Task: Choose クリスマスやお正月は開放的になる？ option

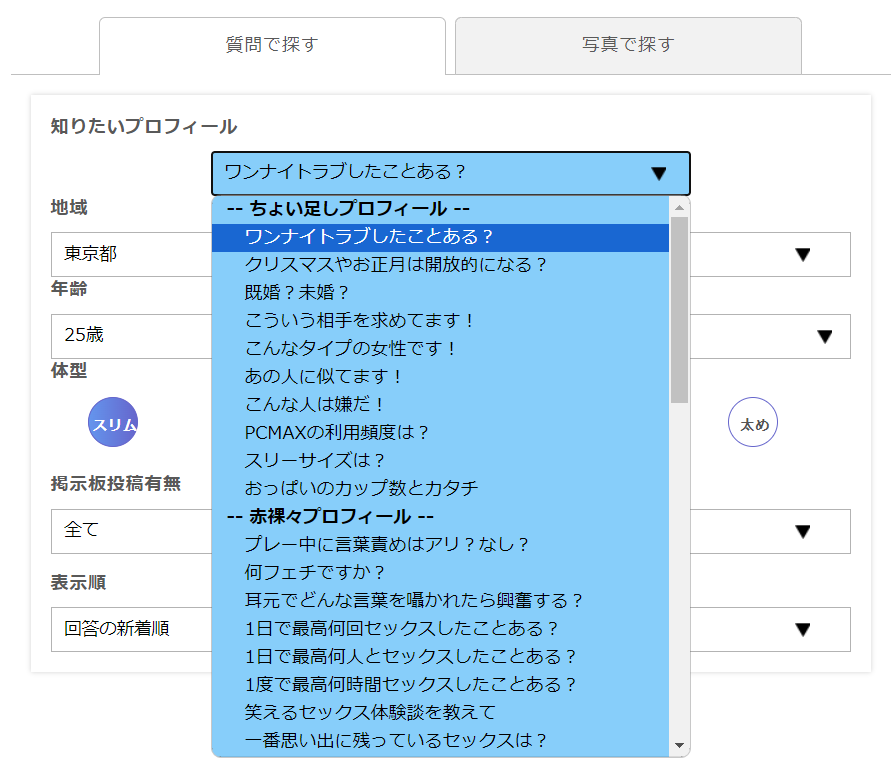Action: tap(396, 265)
